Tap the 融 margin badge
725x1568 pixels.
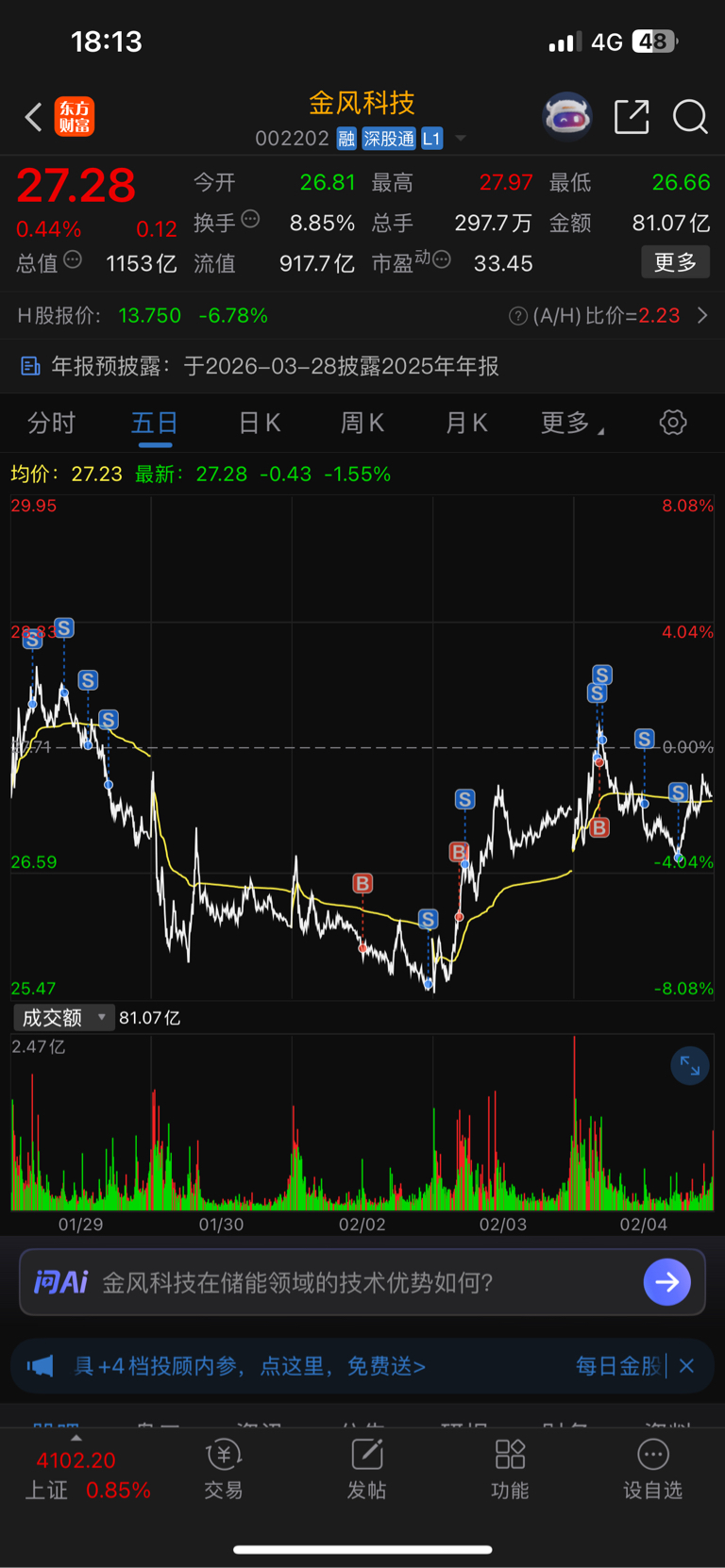[346, 139]
